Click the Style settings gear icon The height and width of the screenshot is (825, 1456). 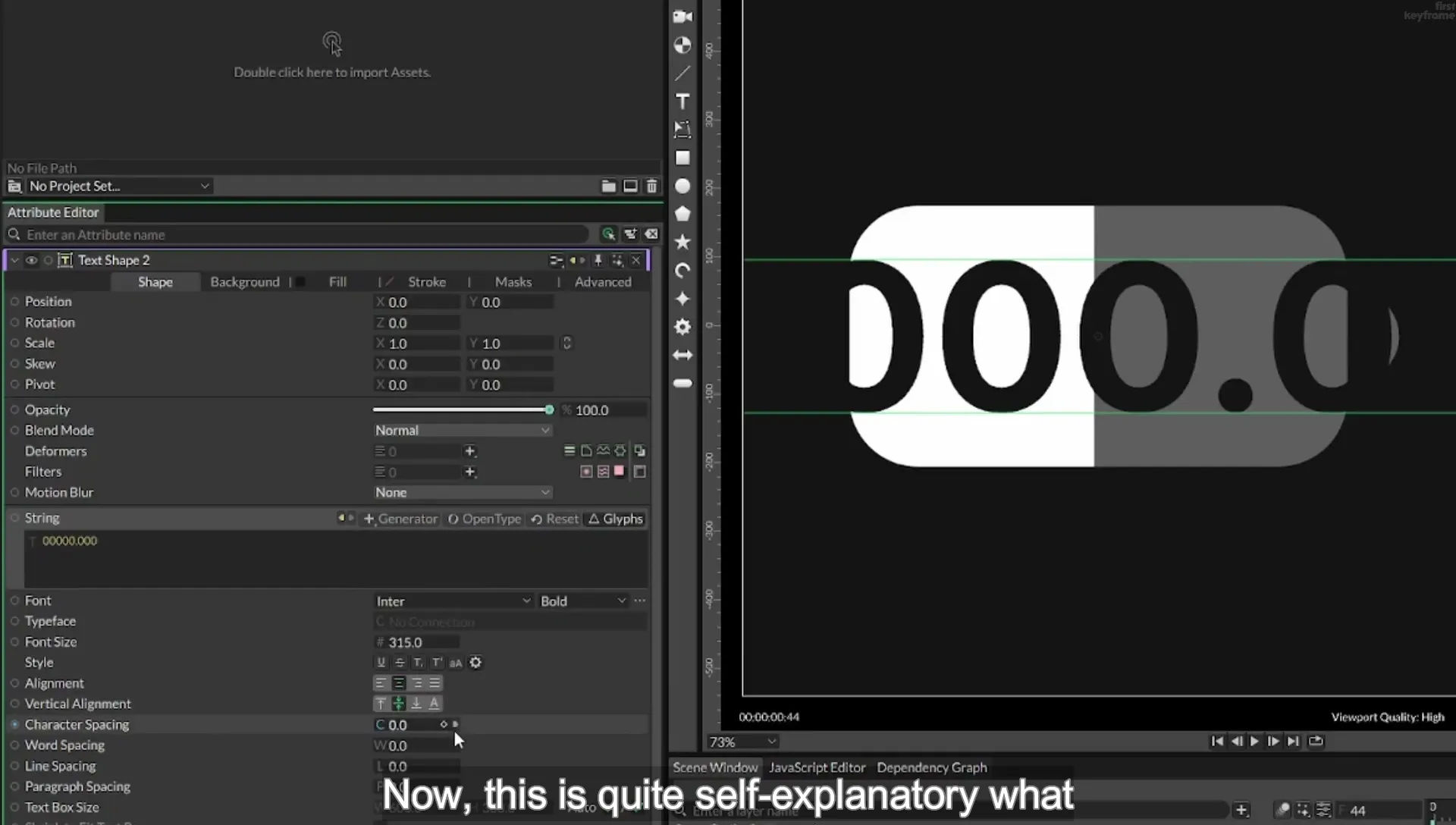pyautogui.click(x=475, y=663)
